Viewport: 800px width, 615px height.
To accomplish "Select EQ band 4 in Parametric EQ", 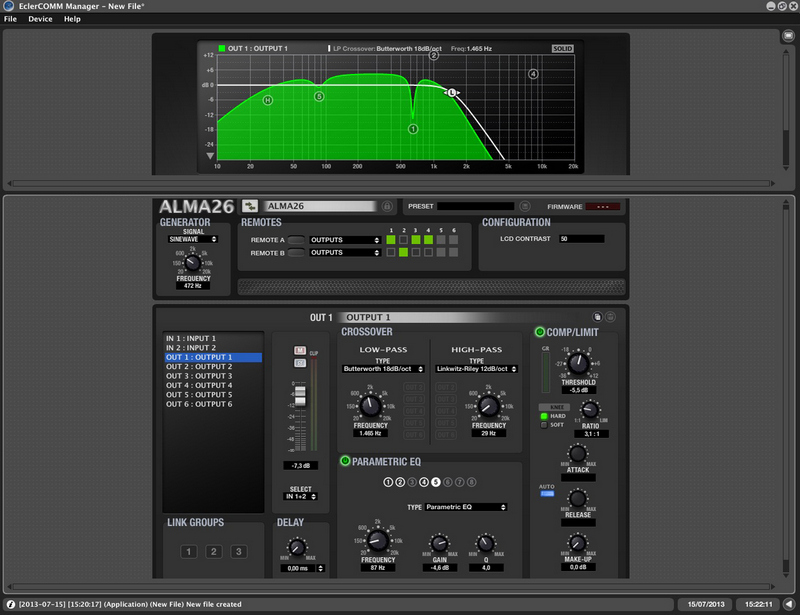I will point(424,482).
